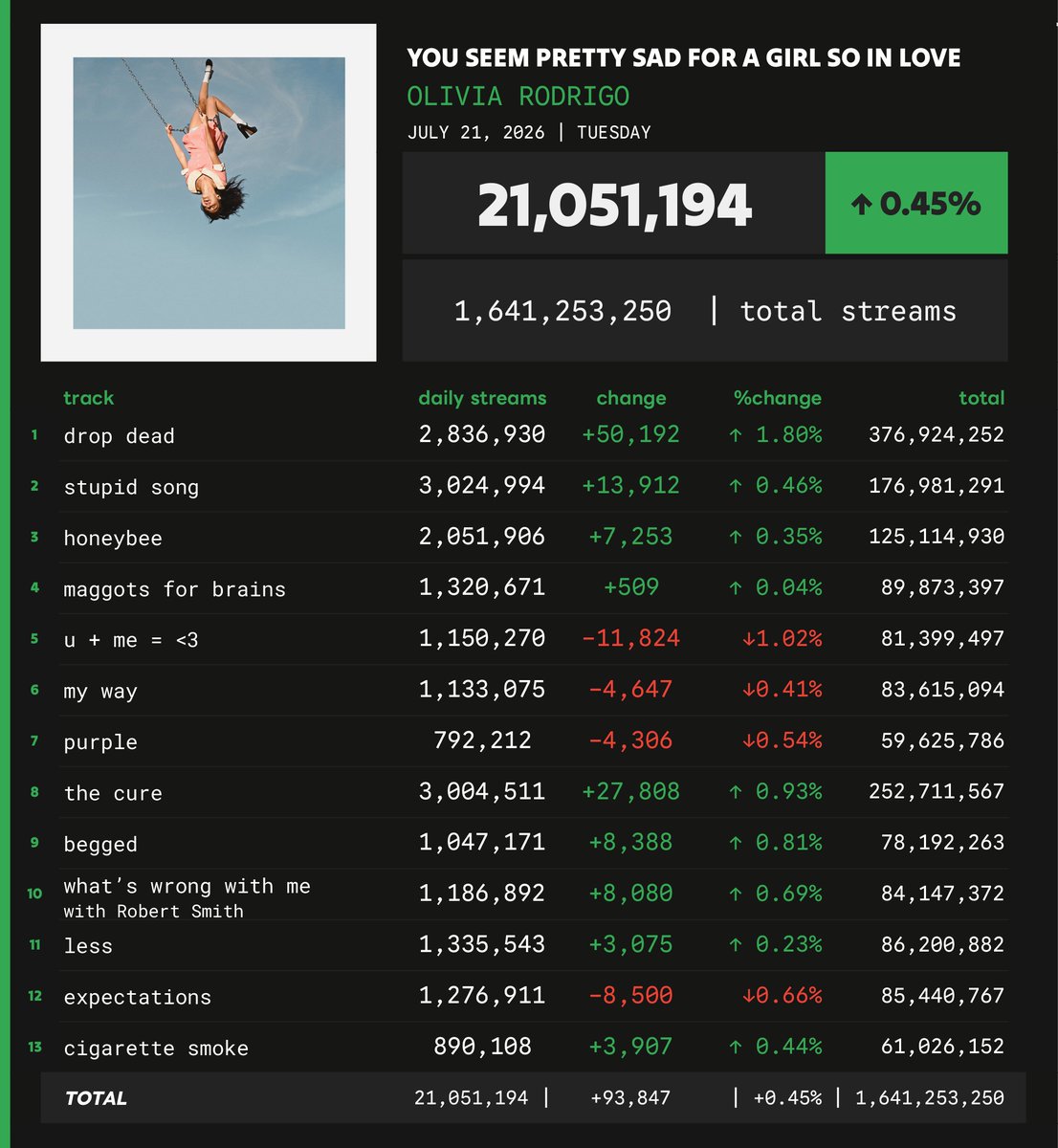The width and height of the screenshot is (1058, 1148).
Task: Select track 'the cure'
Action: tap(113, 793)
